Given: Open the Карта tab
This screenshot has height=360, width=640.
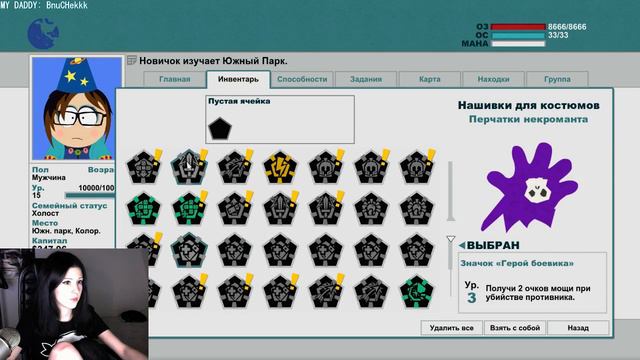Looking at the screenshot, I should (x=429, y=79).
